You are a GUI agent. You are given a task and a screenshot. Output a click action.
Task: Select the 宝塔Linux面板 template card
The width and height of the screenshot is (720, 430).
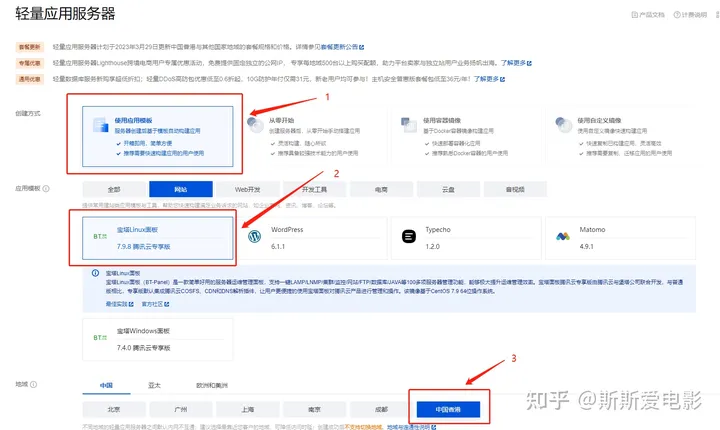tap(158, 238)
